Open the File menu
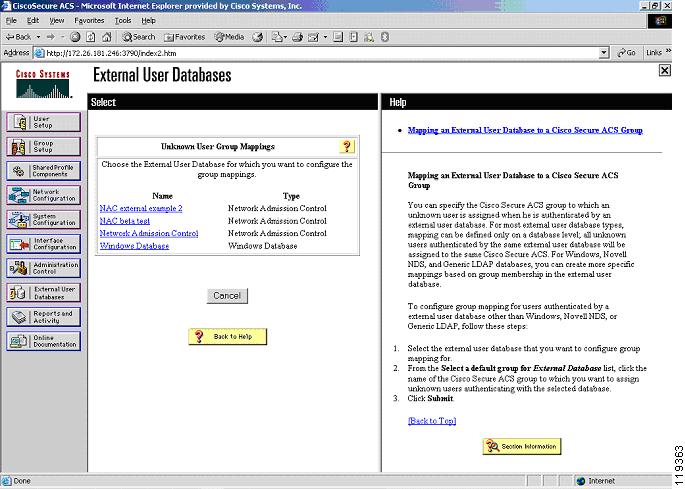This screenshot has width=685, height=489. [x=11, y=21]
